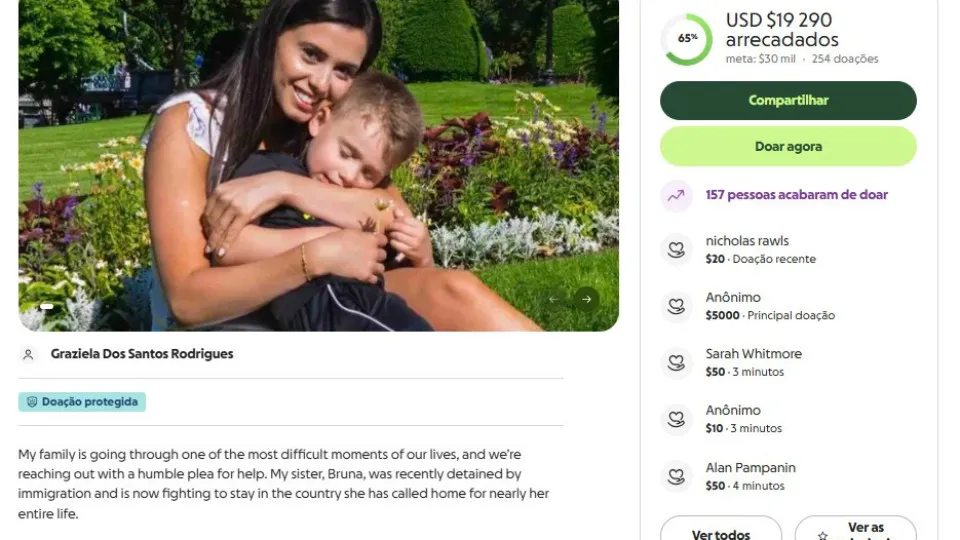Click the carousel slide indicator dot on photo
960x540 pixels.
coord(46,306)
